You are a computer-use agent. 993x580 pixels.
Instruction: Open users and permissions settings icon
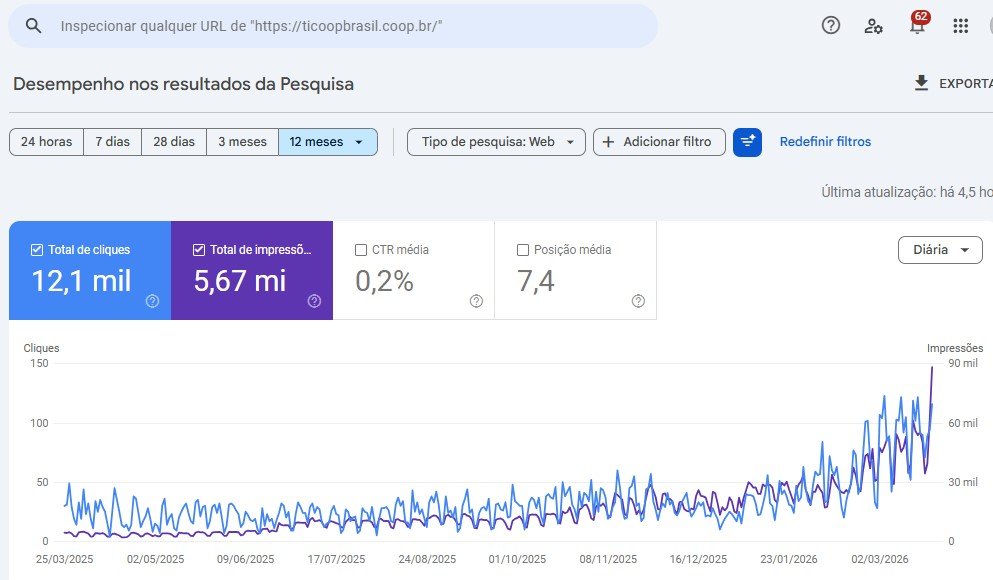pyautogui.click(x=874, y=26)
